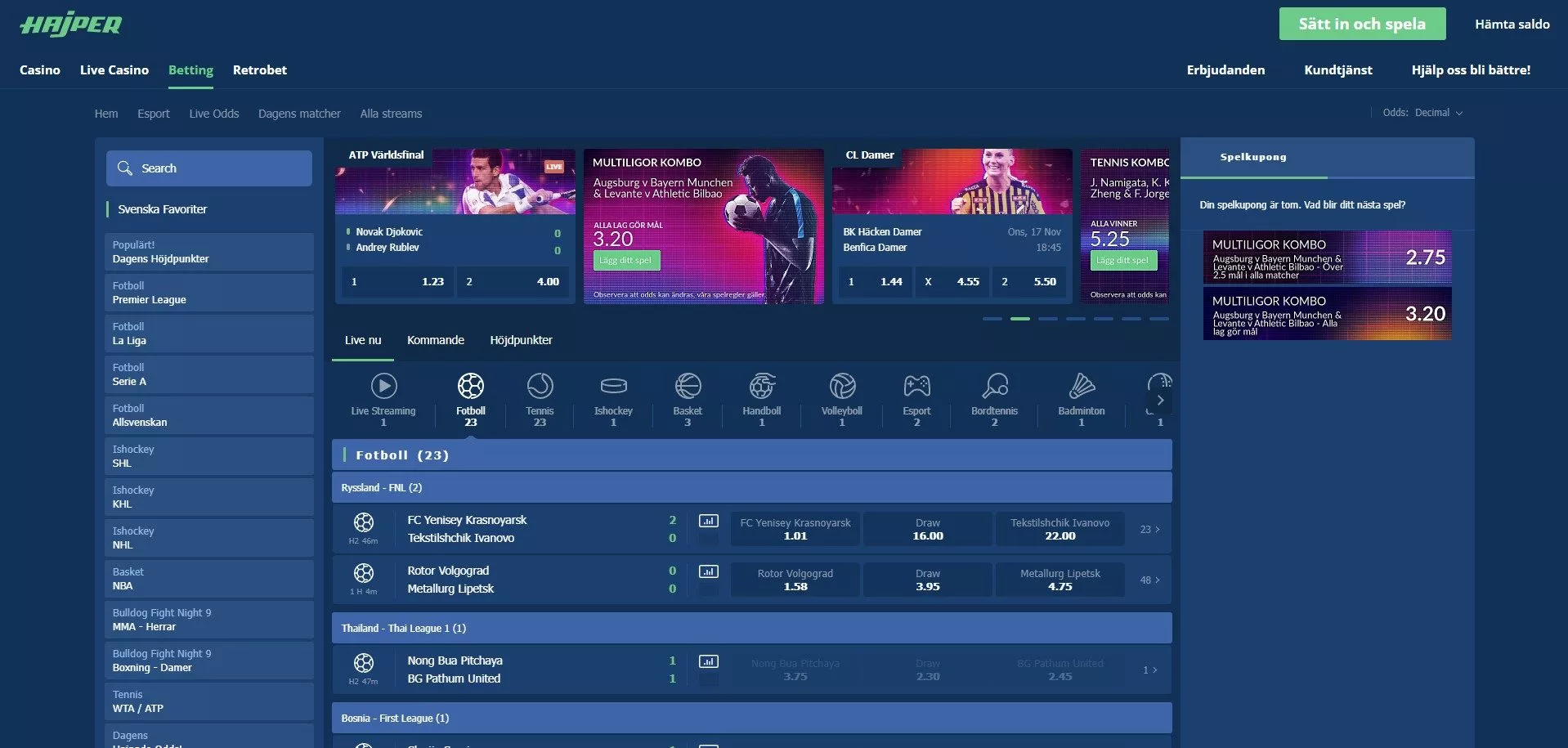Open Multiligor Kombo 3.20 coupon banner
This screenshot has width=1568, height=748.
[1328, 314]
